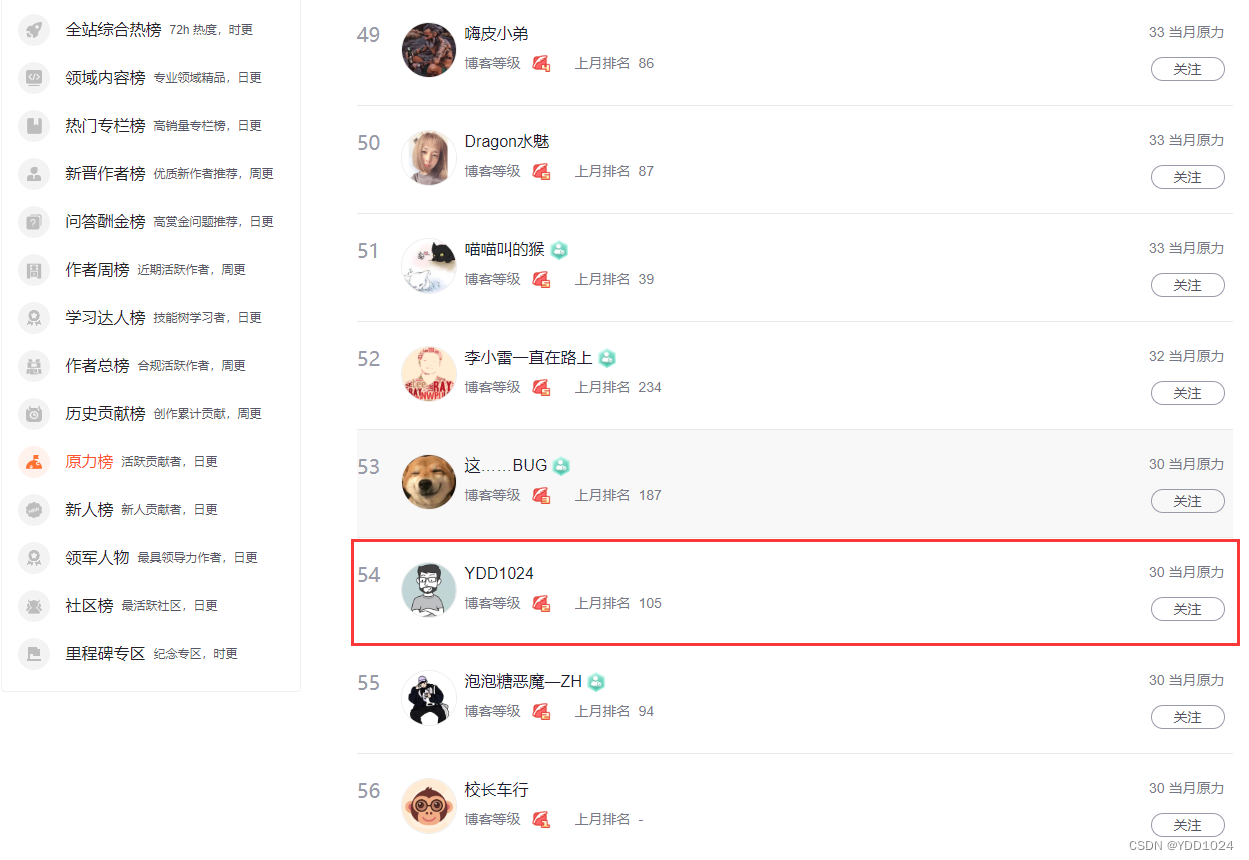
Task: Click the Shiba dog avatar of 这……BUG
Action: 428,481
